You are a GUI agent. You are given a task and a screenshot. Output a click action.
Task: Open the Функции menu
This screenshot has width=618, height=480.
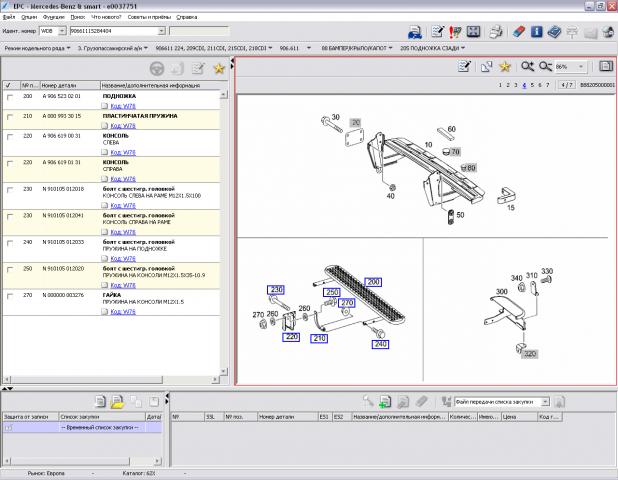54,17
